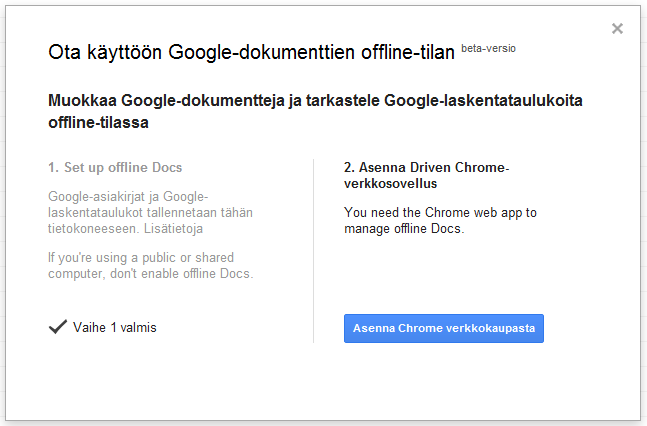
Task: Close the offline Docs setup dialog
Action: coord(617,29)
